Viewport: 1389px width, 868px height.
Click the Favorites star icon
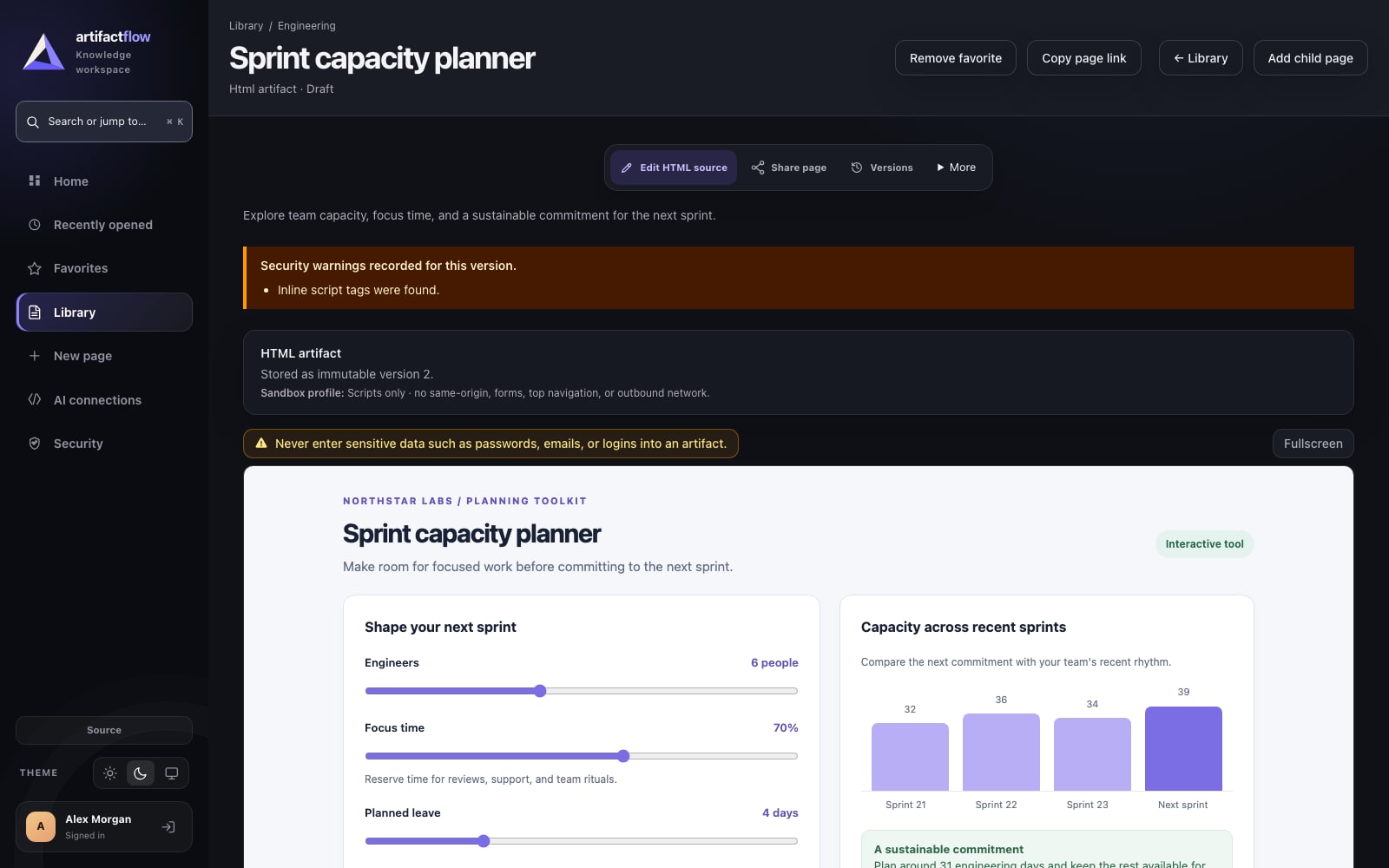pyautogui.click(x=35, y=268)
